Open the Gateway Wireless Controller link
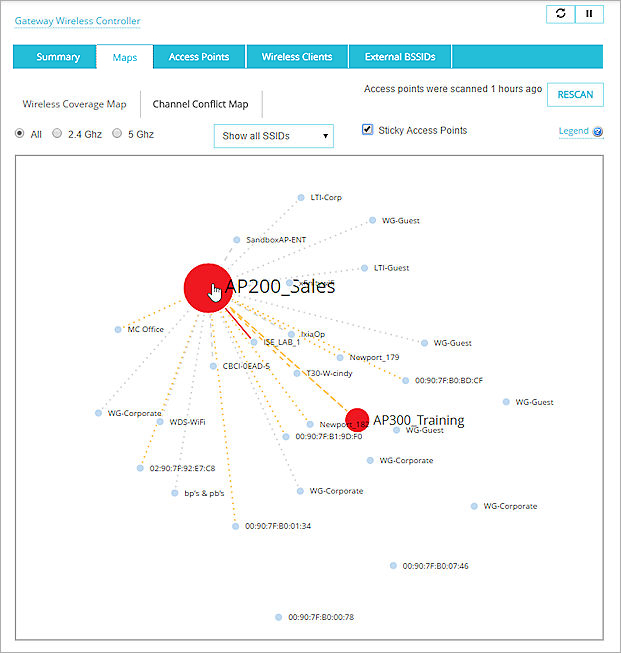The width and height of the screenshot is (621, 653). pyautogui.click(x=77, y=21)
